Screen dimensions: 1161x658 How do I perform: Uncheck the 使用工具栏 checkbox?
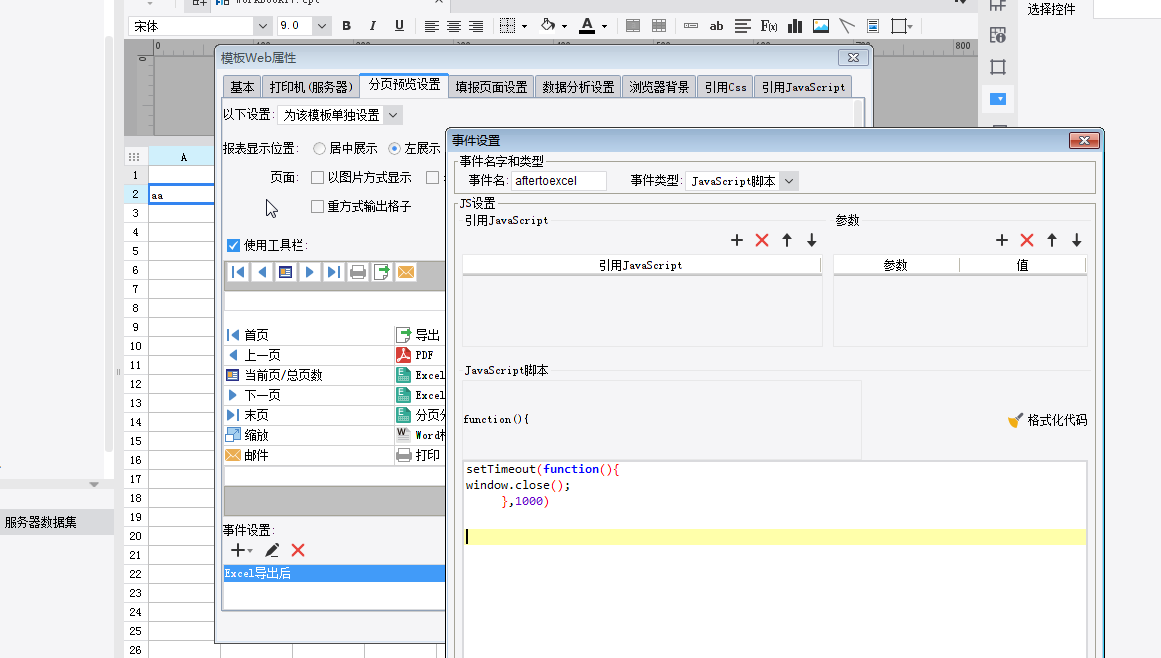233,245
